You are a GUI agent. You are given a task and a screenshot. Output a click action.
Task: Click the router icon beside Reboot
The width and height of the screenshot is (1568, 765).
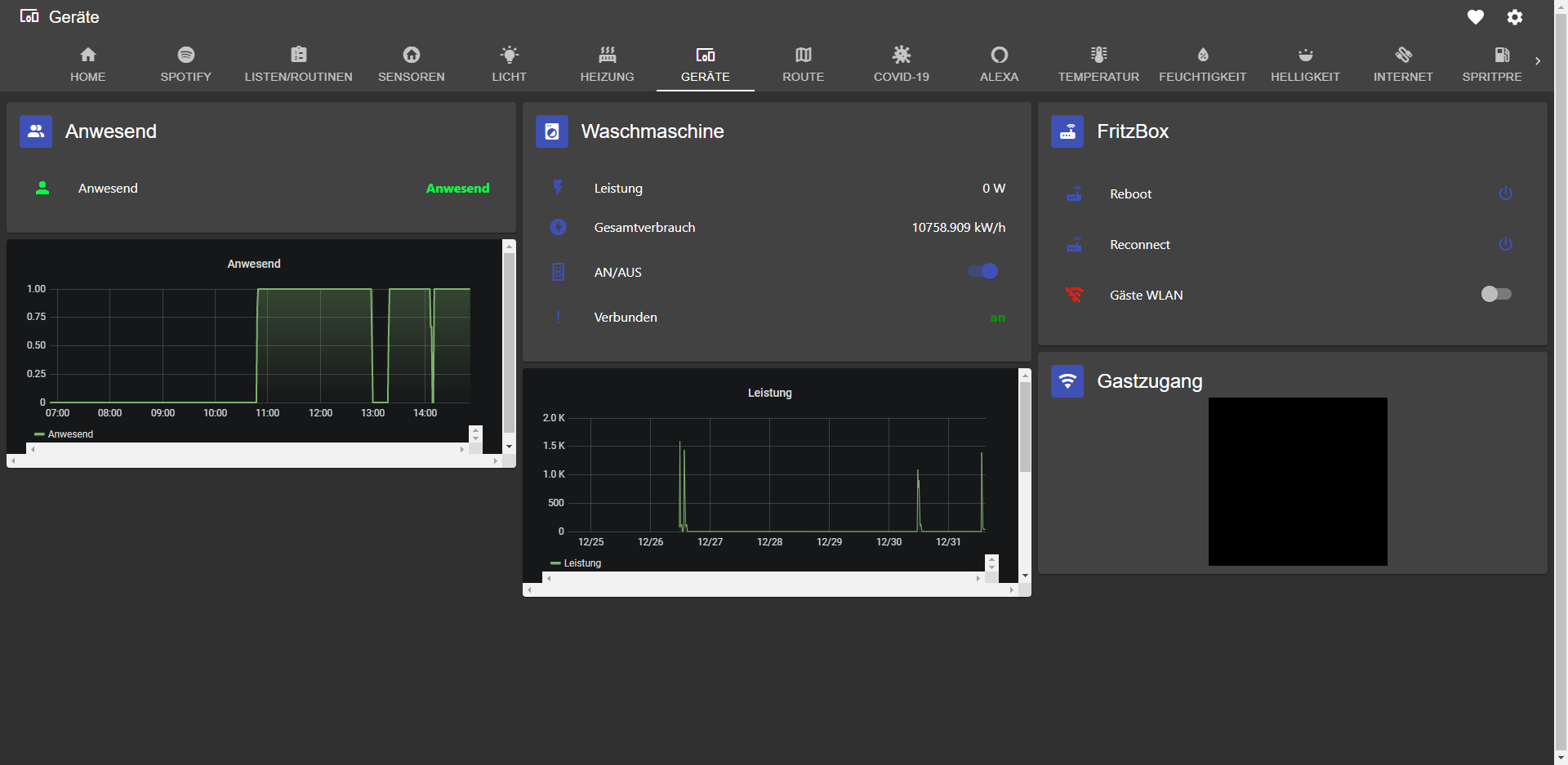1074,193
